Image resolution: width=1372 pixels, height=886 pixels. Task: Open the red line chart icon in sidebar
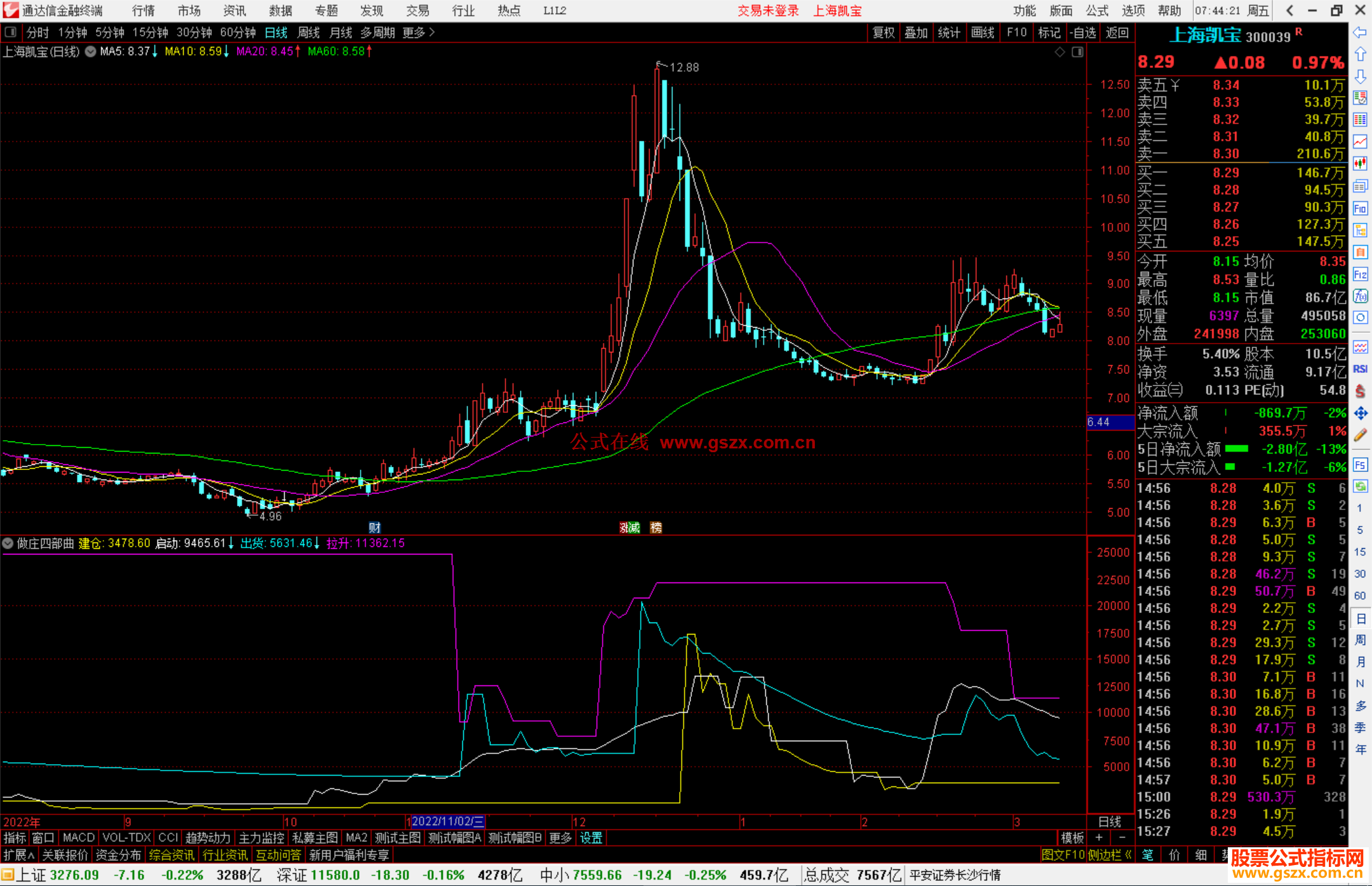tap(1360, 142)
